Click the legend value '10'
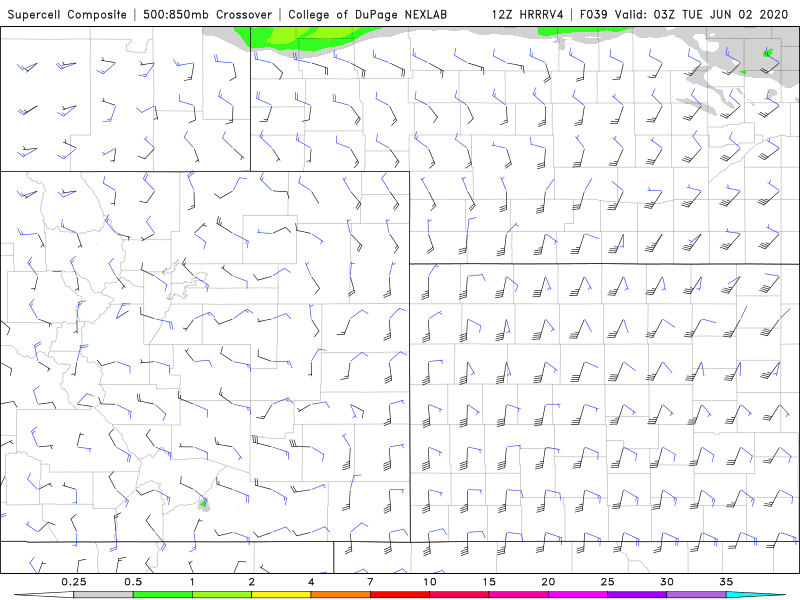The image size is (800, 600). [430, 582]
